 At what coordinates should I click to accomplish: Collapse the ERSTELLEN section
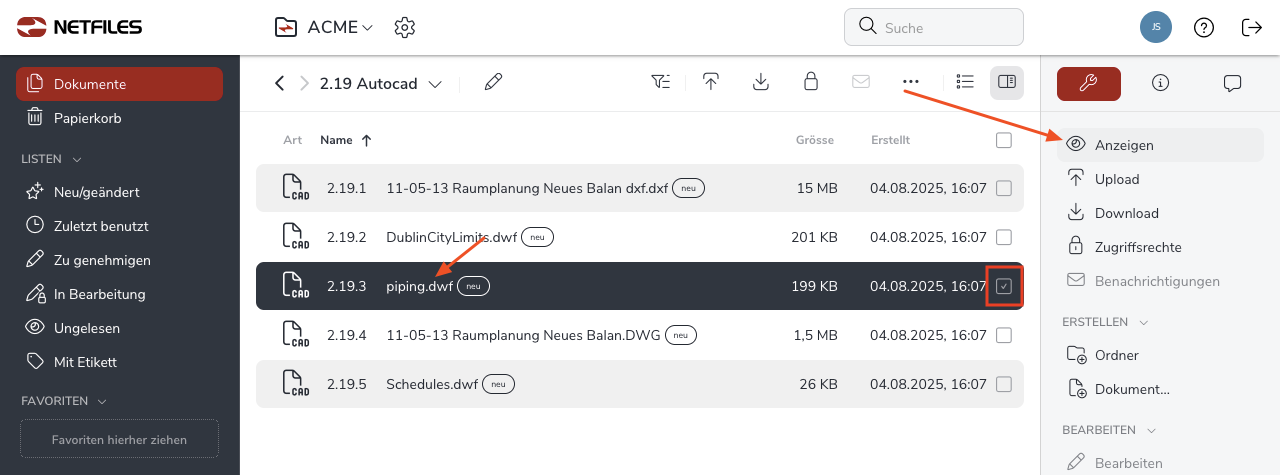(x=1144, y=322)
